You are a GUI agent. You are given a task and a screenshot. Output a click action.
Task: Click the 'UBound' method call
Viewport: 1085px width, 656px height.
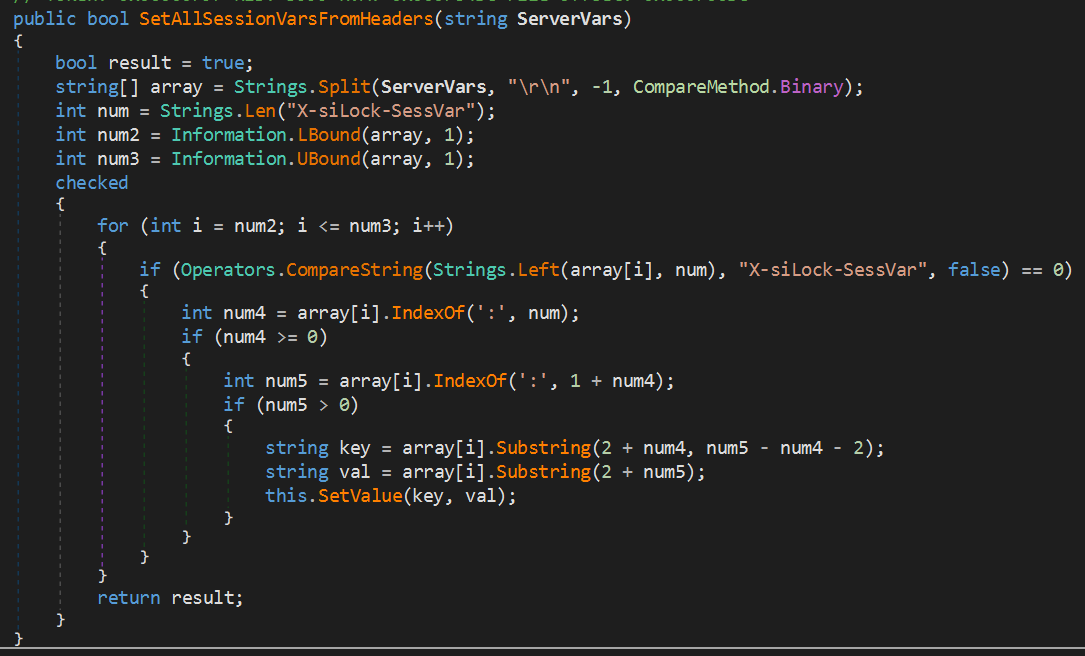329,159
